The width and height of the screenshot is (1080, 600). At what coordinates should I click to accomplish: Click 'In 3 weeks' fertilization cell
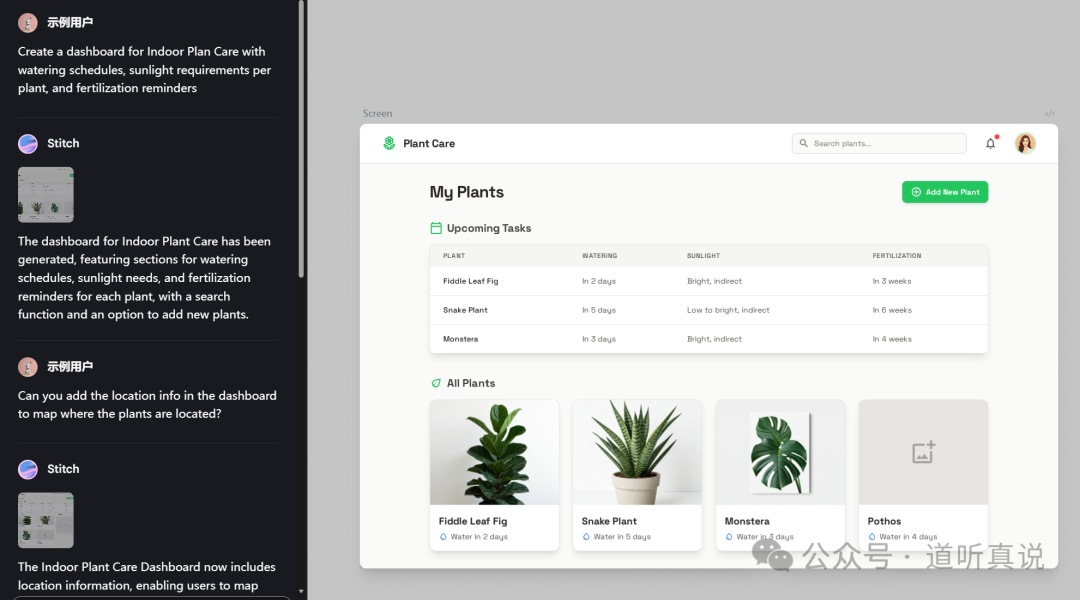tap(892, 281)
